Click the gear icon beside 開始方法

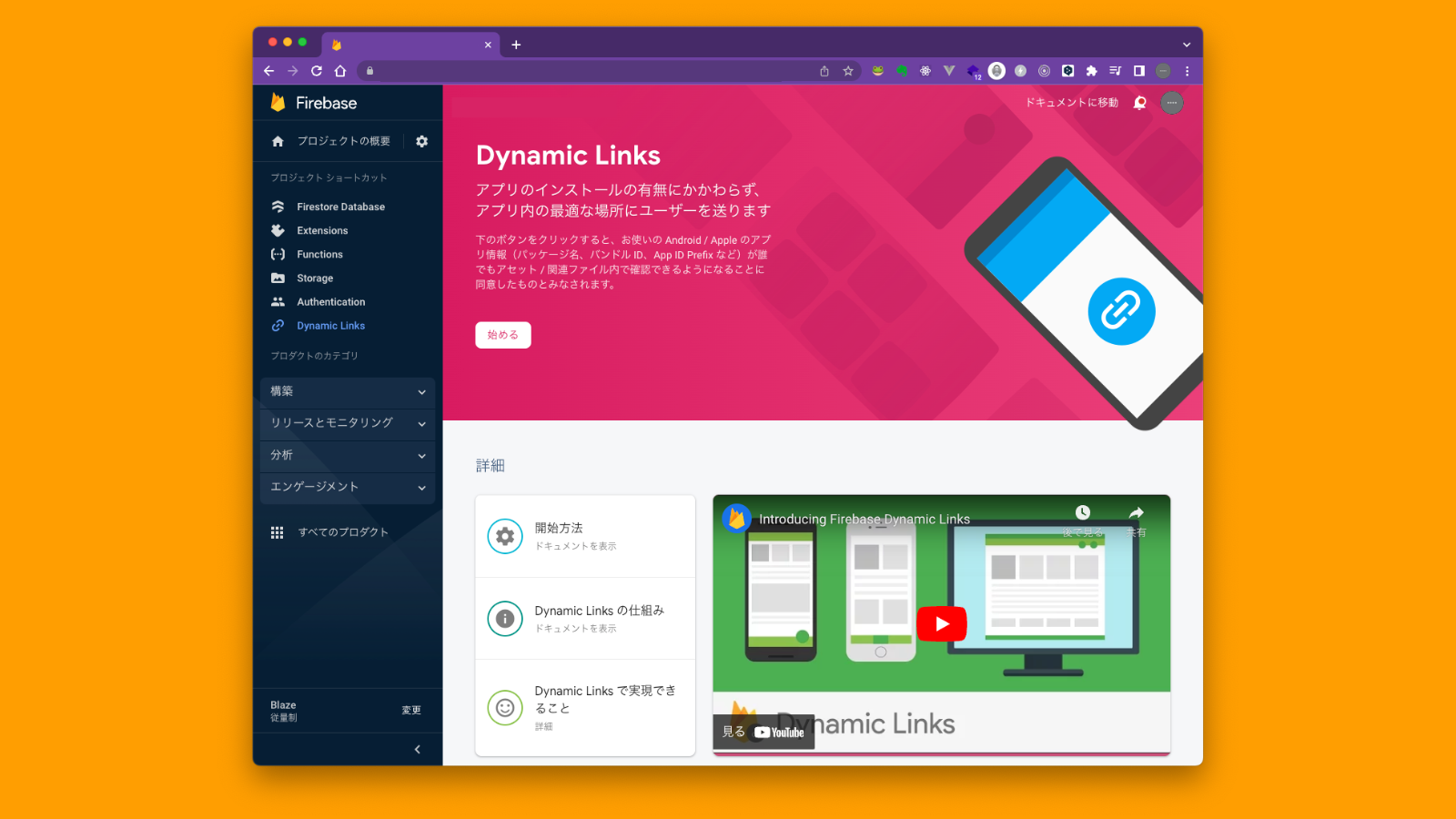505,536
